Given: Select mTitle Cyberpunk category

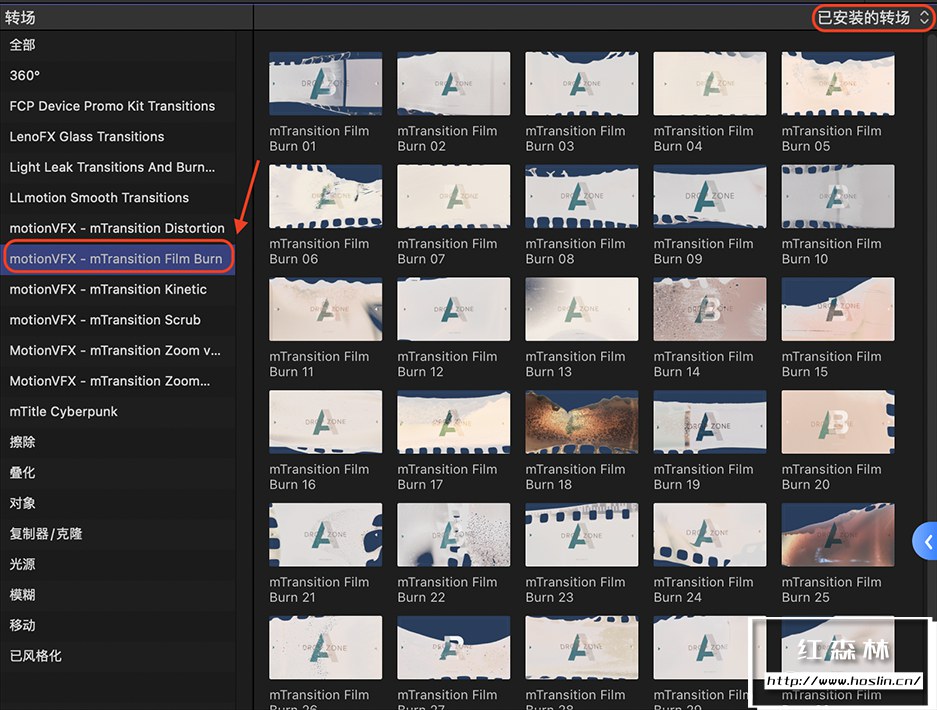Looking at the screenshot, I should point(118,411).
